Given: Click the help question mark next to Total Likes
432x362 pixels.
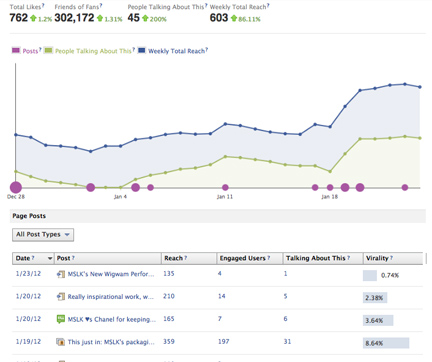Looking at the screenshot, I should [43, 6].
